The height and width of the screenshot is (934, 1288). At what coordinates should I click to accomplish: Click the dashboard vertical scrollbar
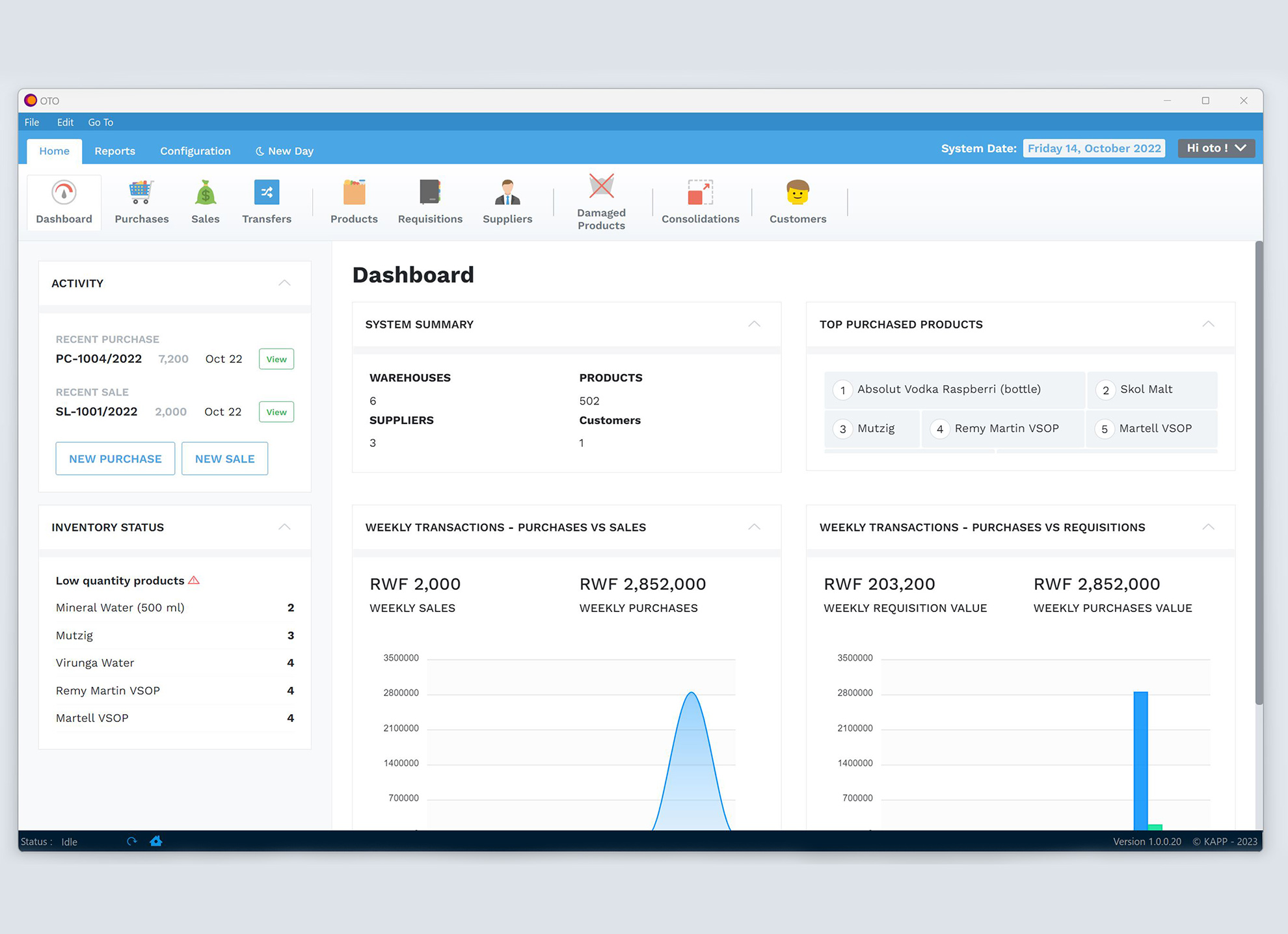coord(1259,472)
